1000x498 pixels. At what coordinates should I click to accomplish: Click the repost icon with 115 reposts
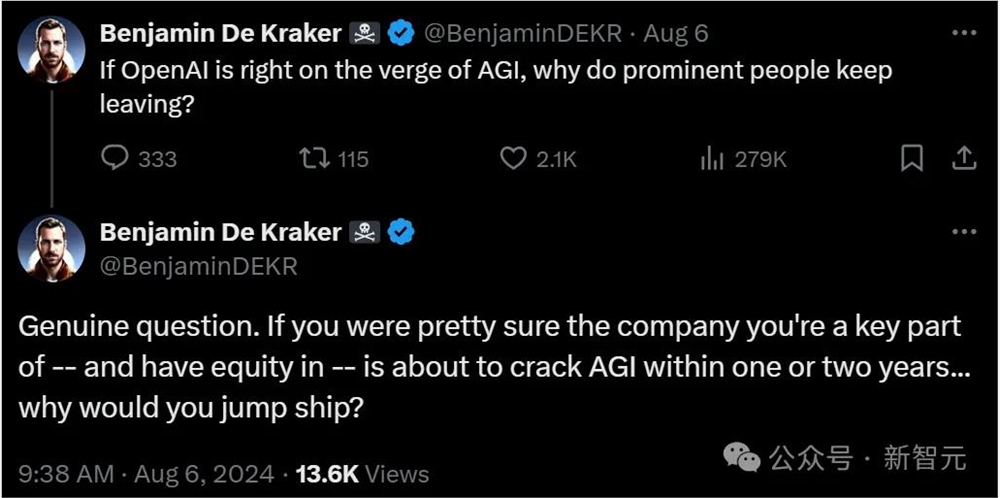click(315, 158)
